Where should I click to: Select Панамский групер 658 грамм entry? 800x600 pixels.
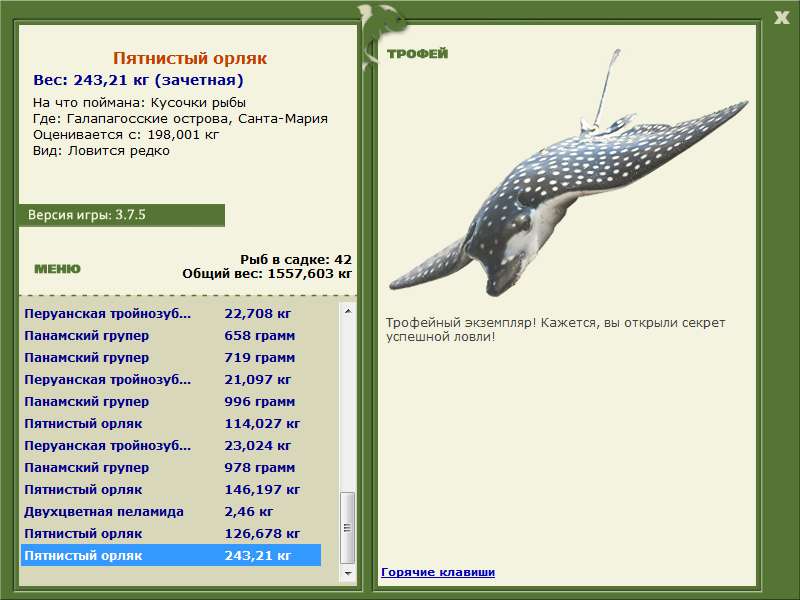[171, 336]
